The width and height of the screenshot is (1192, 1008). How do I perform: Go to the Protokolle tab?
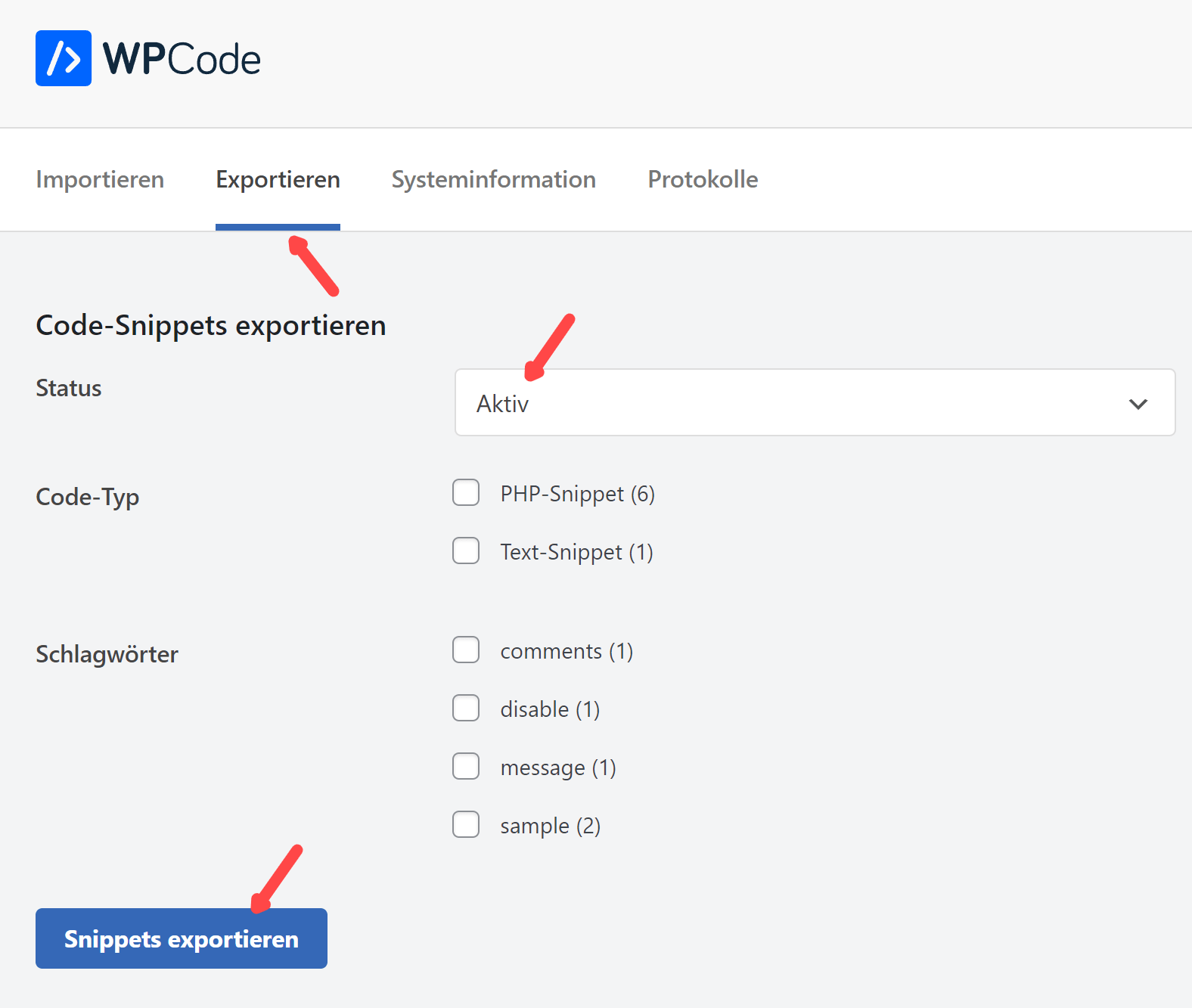click(x=703, y=179)
